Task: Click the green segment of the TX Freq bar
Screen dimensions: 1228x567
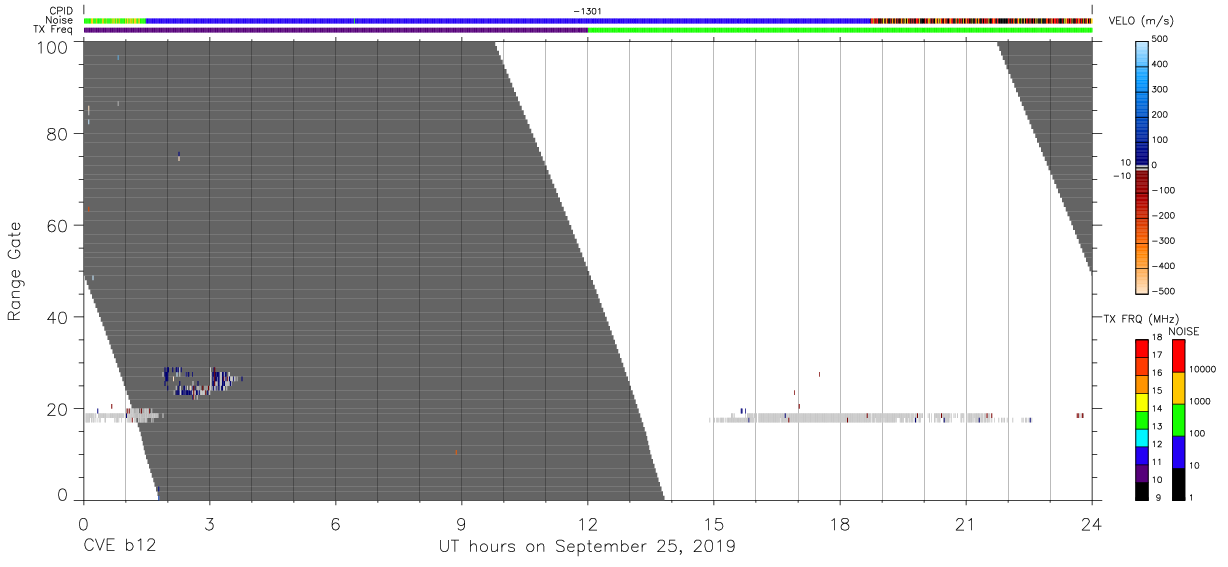Action: tap(839, 30)
